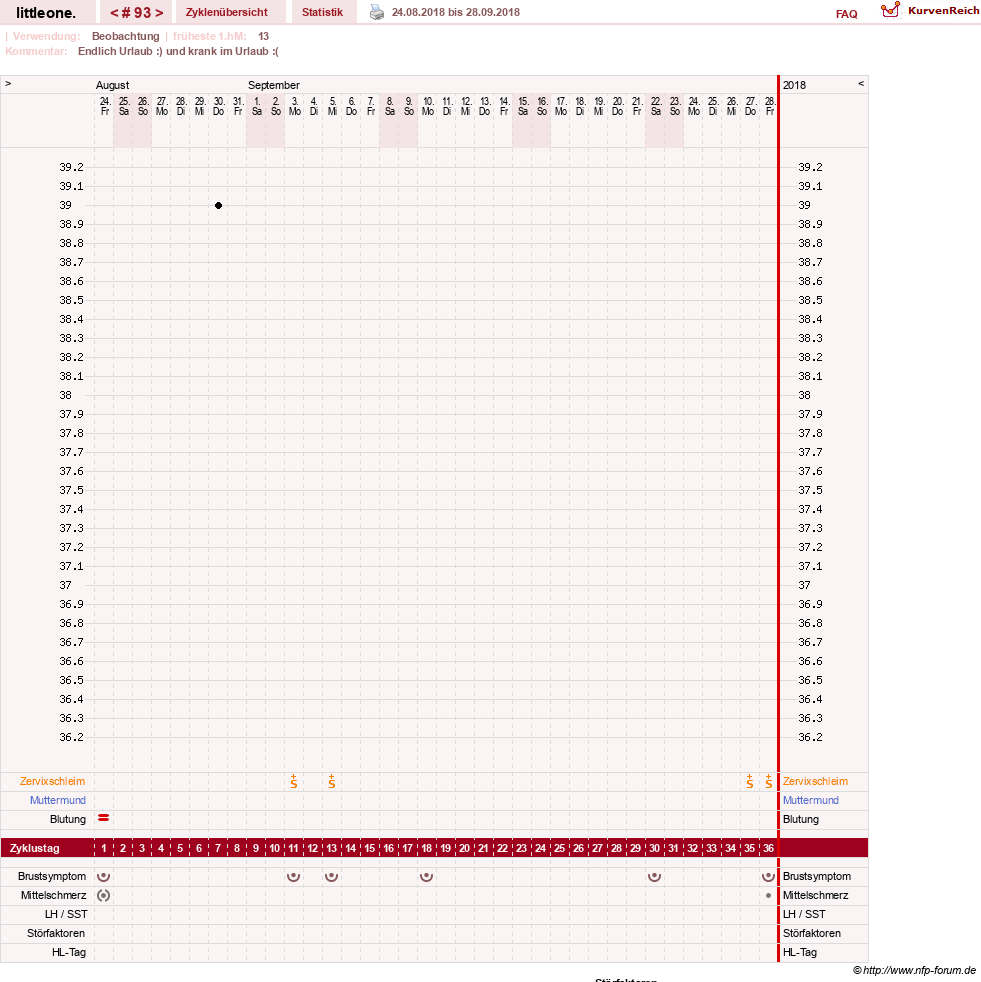Click Brustsymptom icon on cycle day 18

click(x=426, y=876)
